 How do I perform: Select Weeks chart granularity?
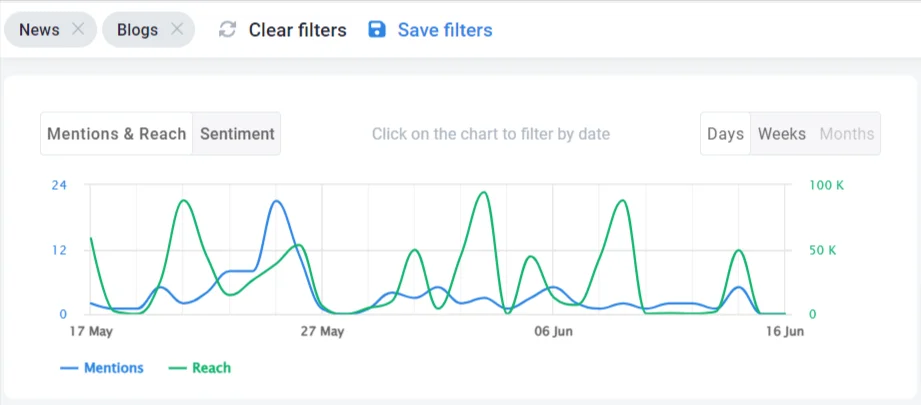(x=782, y=134)
